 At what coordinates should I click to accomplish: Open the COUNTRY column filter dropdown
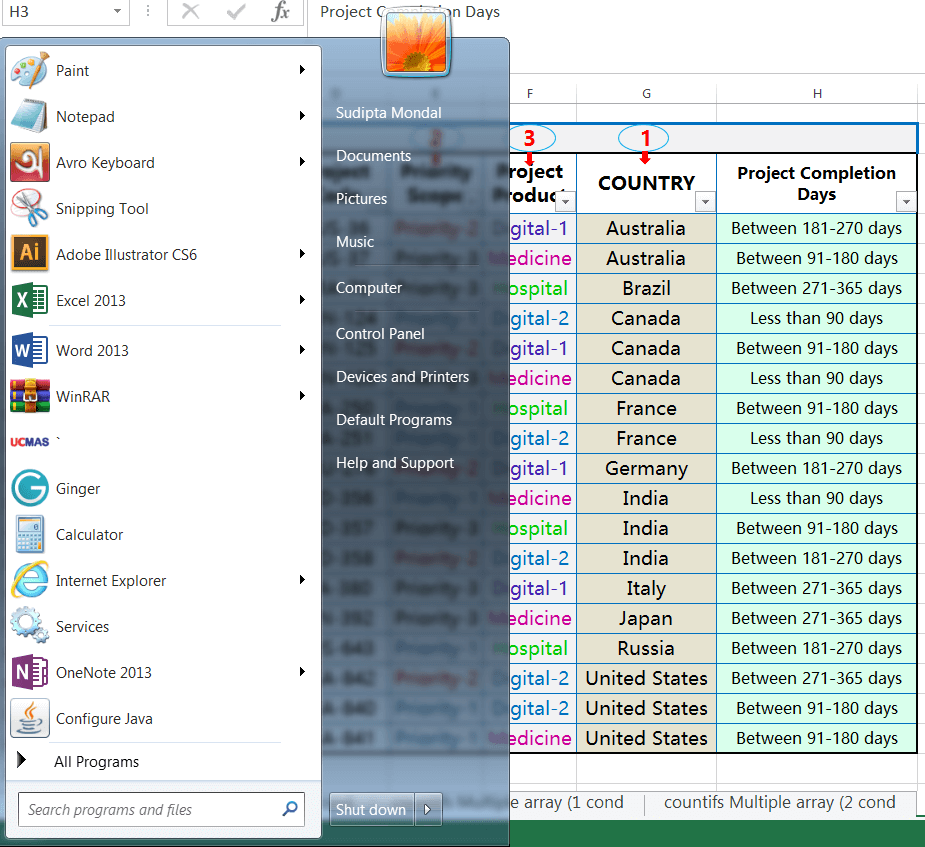(x=705, y=202)
